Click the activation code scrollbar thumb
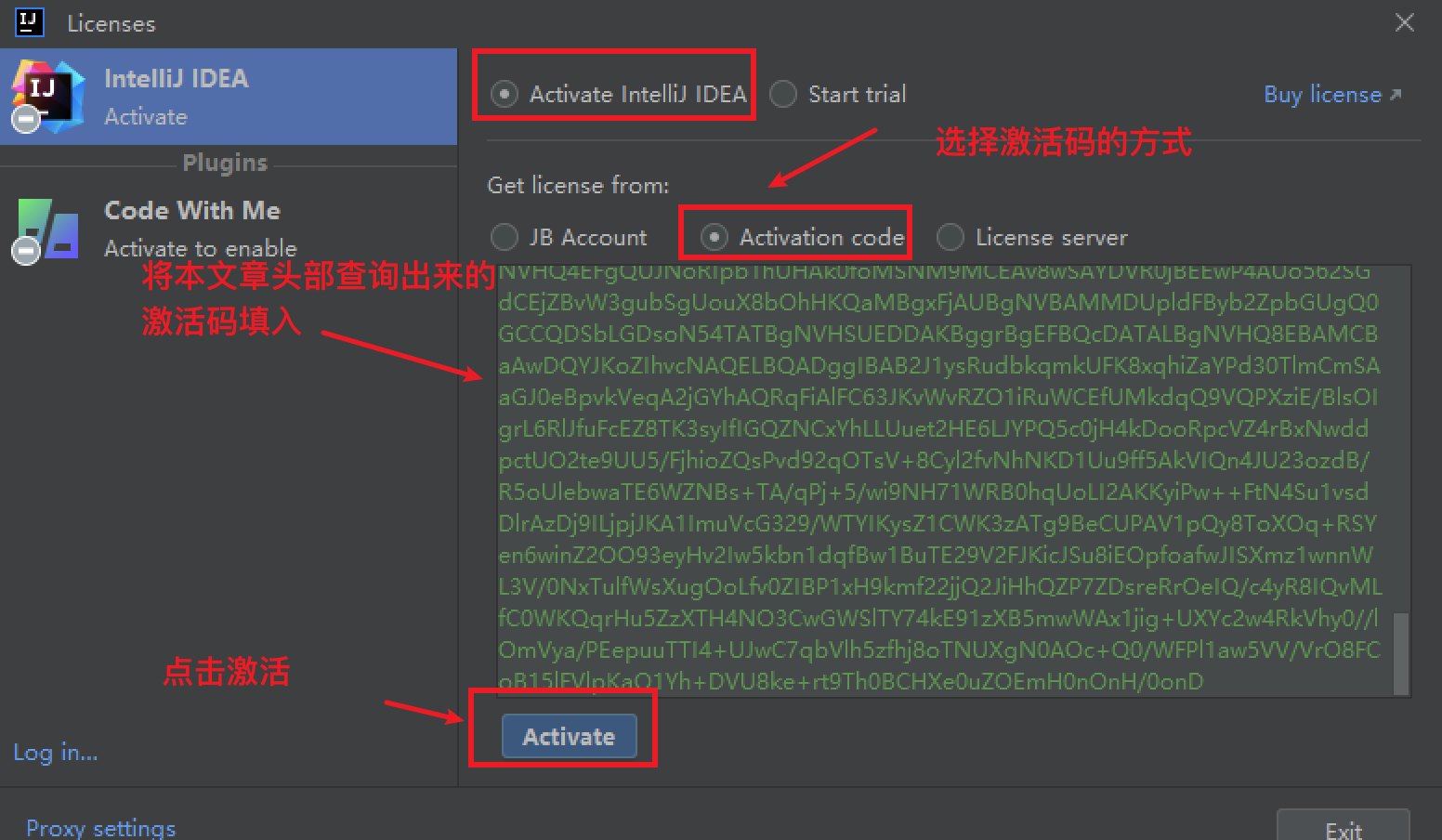Image resolution: width=1442 pixels, height=840 pixels. point(1401,653)
